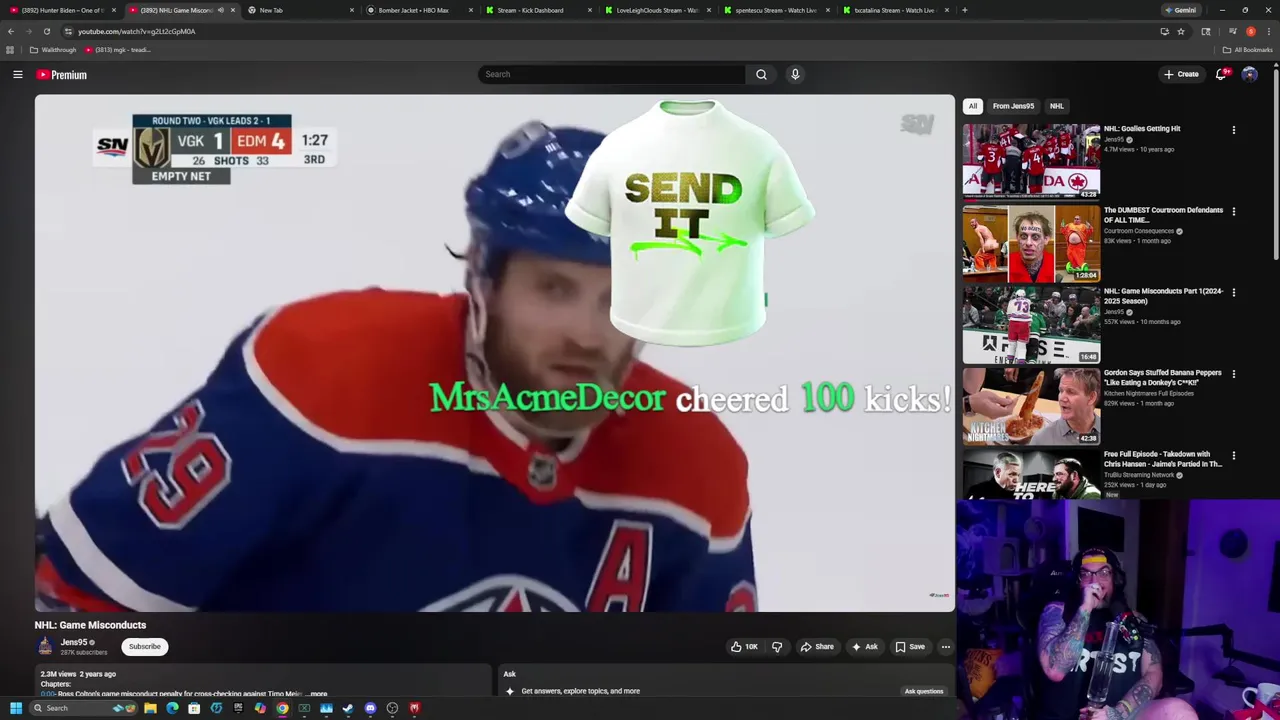
Task: Open Steam from taskbar
Action: coord(348,708)
